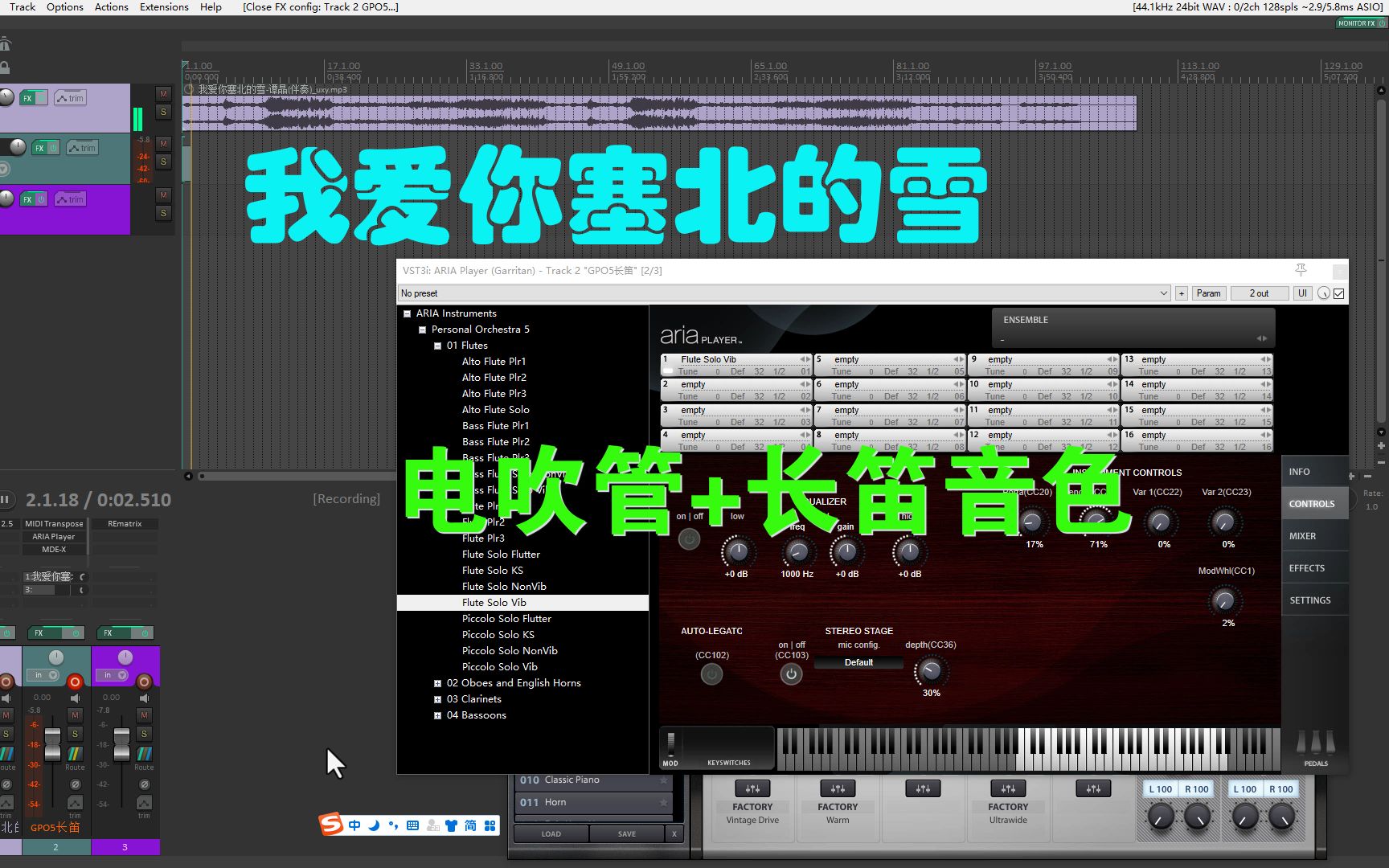The image size is (1389, 868).
Task: Click the metronome icon above the tracks
Action: pyautogui.click(x=5, y=45)
